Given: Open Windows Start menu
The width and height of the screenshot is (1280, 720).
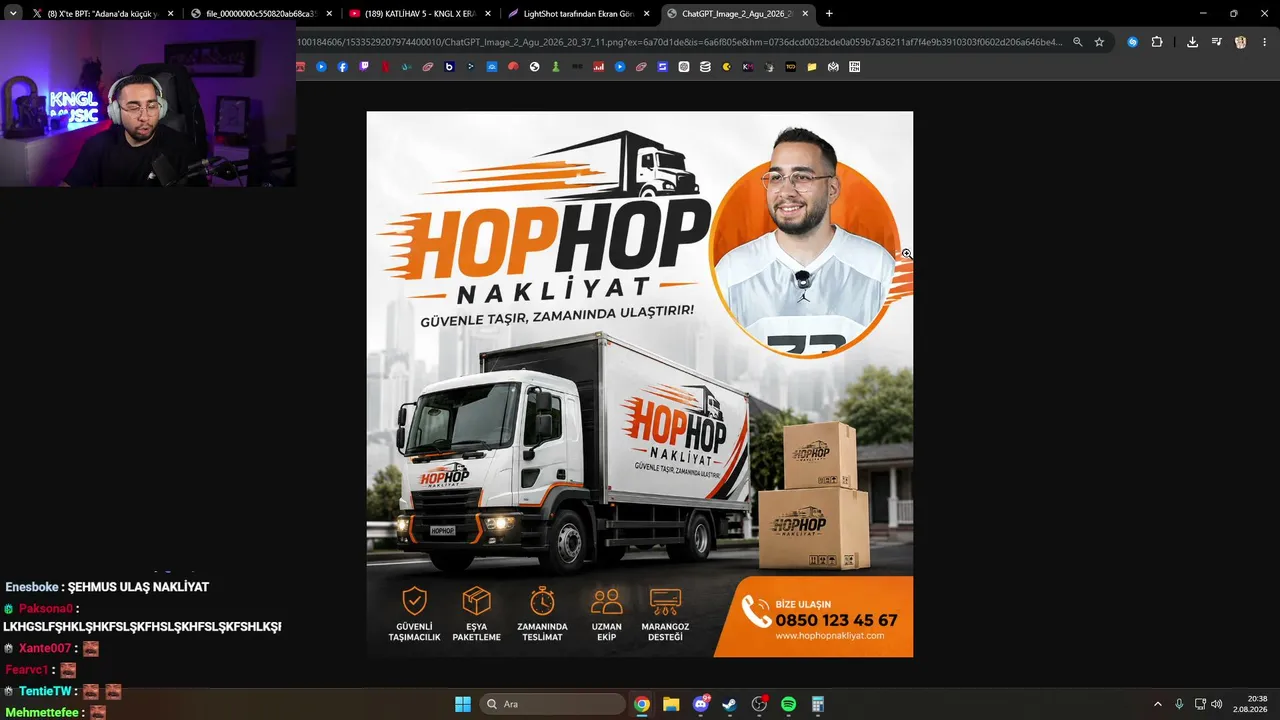Looking at the screenshot, I should click(463, 704).
